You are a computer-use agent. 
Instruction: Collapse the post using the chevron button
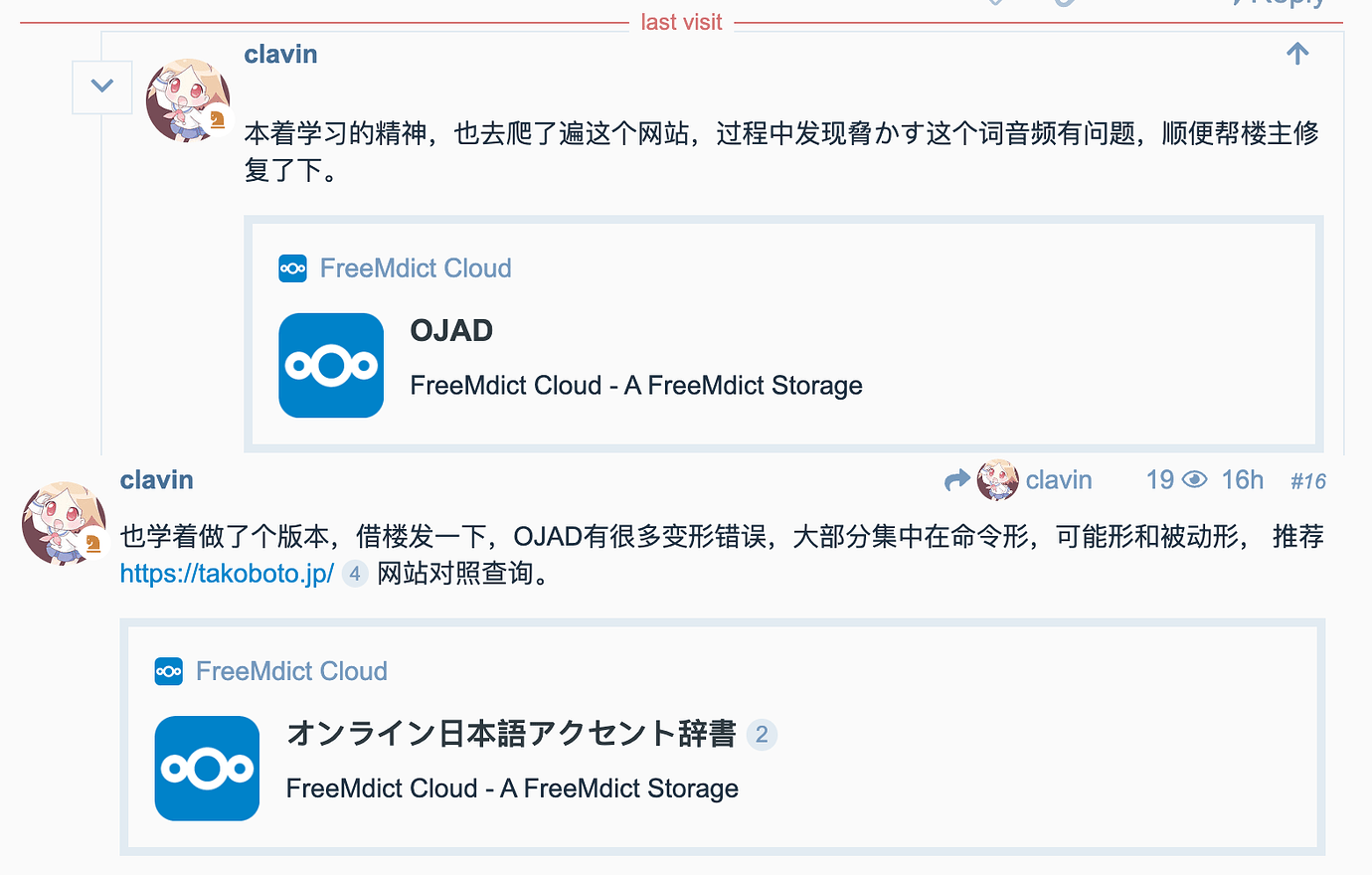coord(101,87)
